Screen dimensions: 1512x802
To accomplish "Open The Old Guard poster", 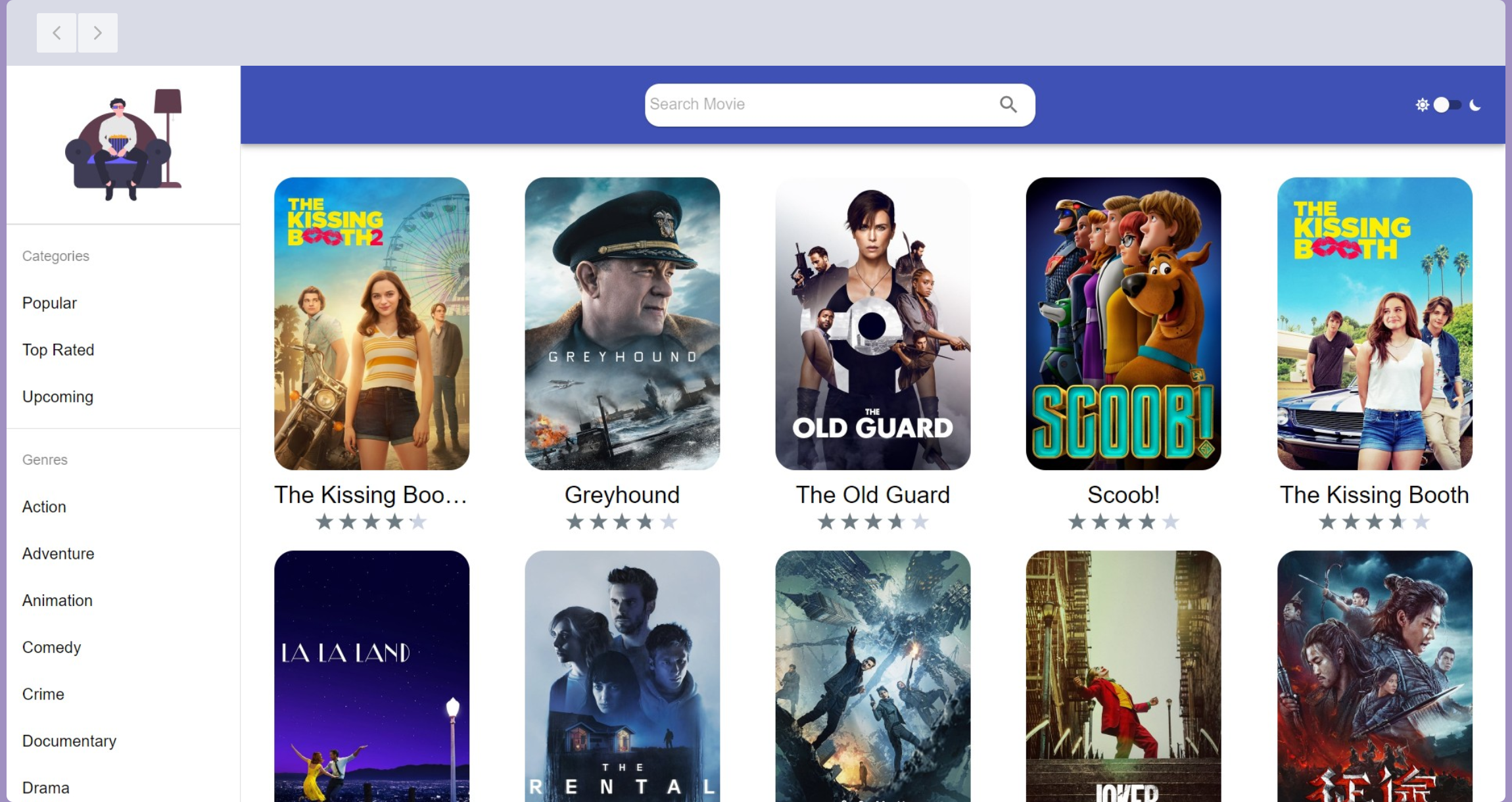I will pyautogui.click(x=872, y=323).
